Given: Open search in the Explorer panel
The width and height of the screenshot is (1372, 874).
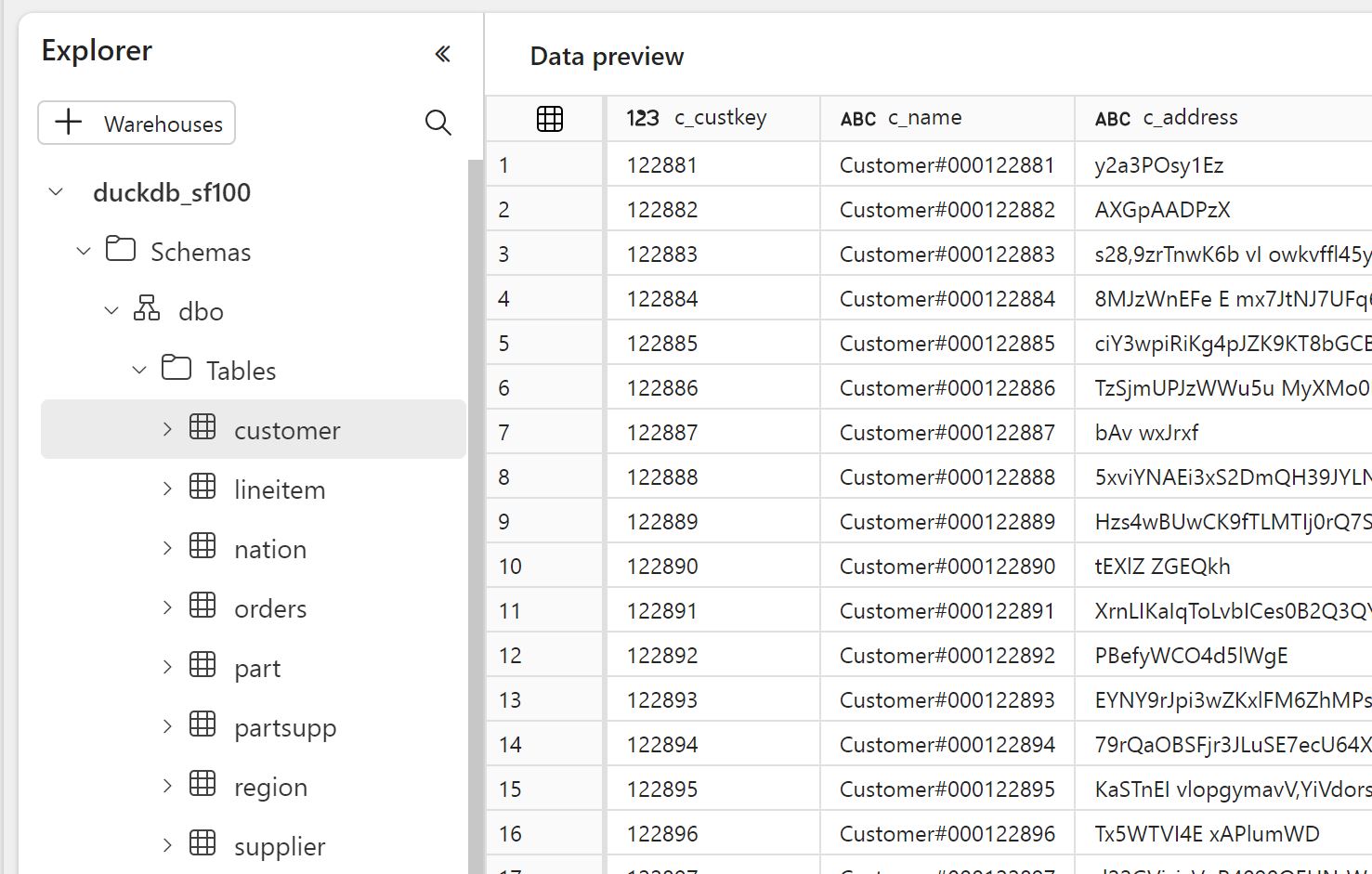Looking at the screenshot, I should (x=438, y=123).
